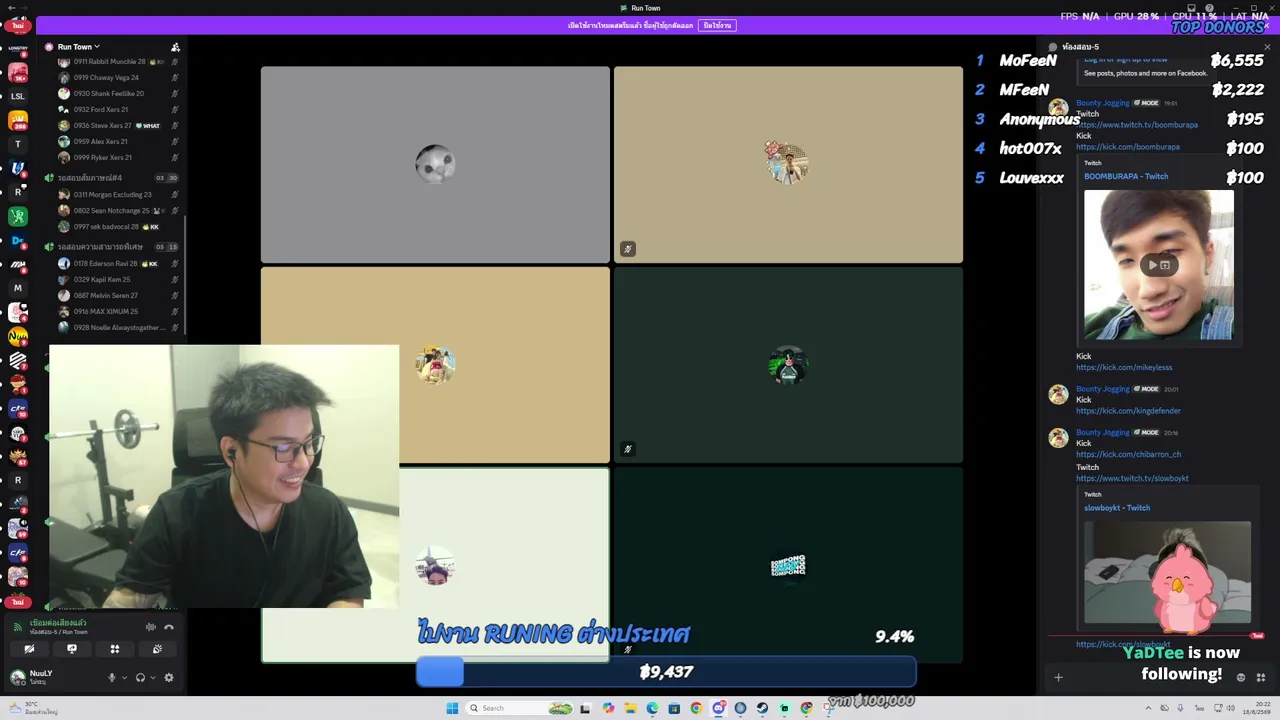This screenshot has width=1280, height=720.
Task: Select user 0928 Noelle Alwaystogather
Action: click(x=117, y=328)
